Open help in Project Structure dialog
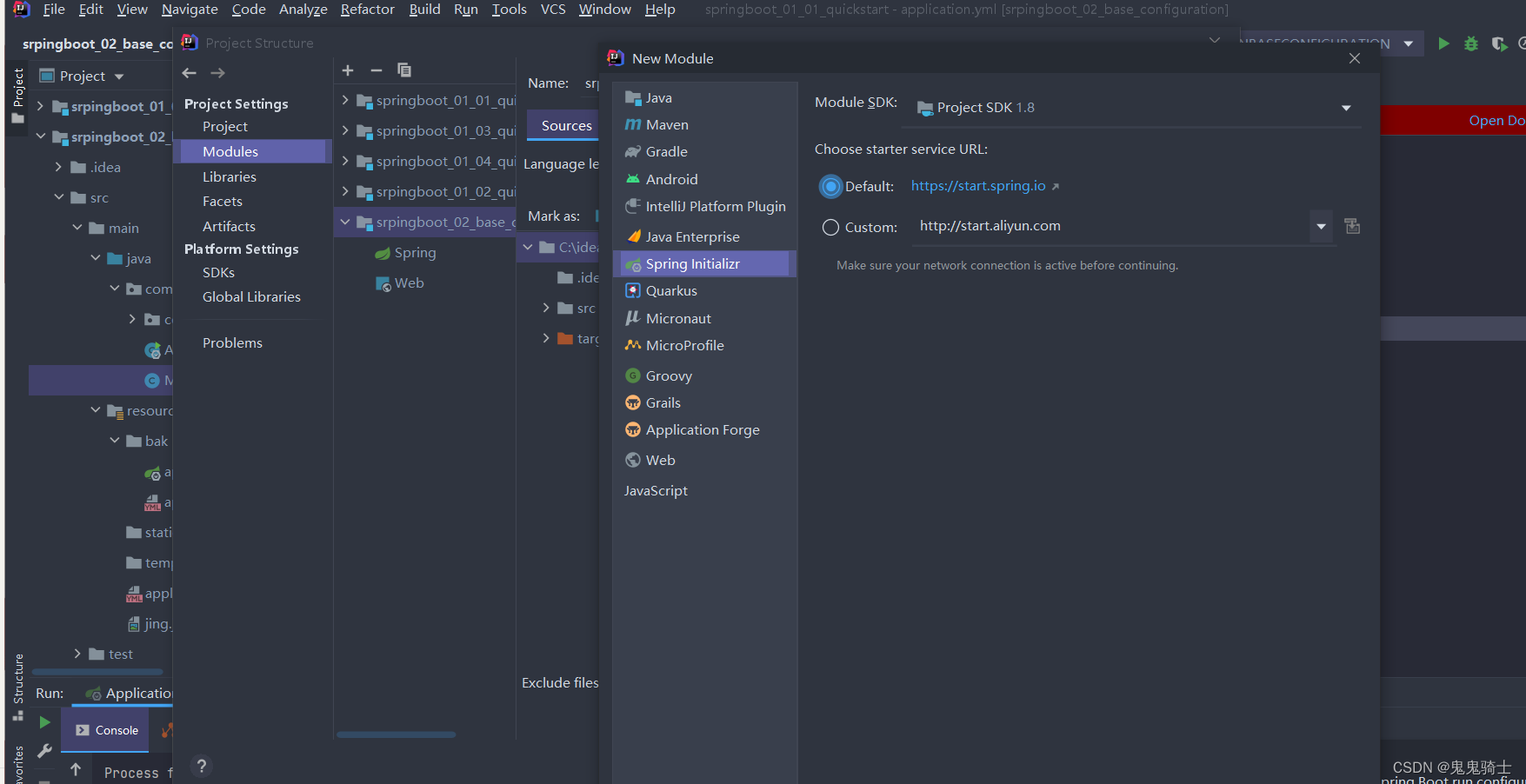Image resolution: width=1526 pixels, height=784 pixels. coord(201,766)
